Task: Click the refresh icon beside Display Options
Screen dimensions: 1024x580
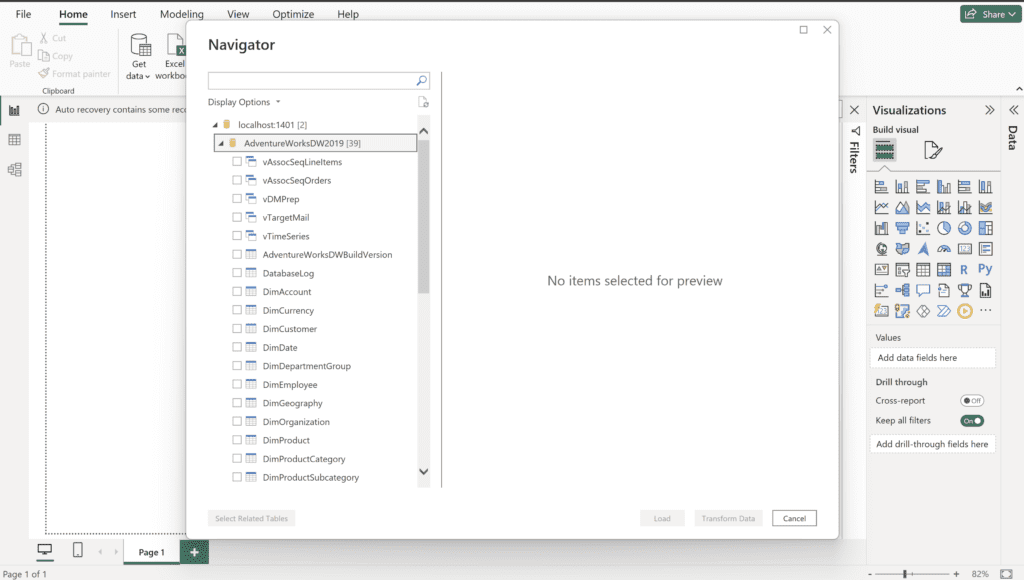Action: [423, 102]
